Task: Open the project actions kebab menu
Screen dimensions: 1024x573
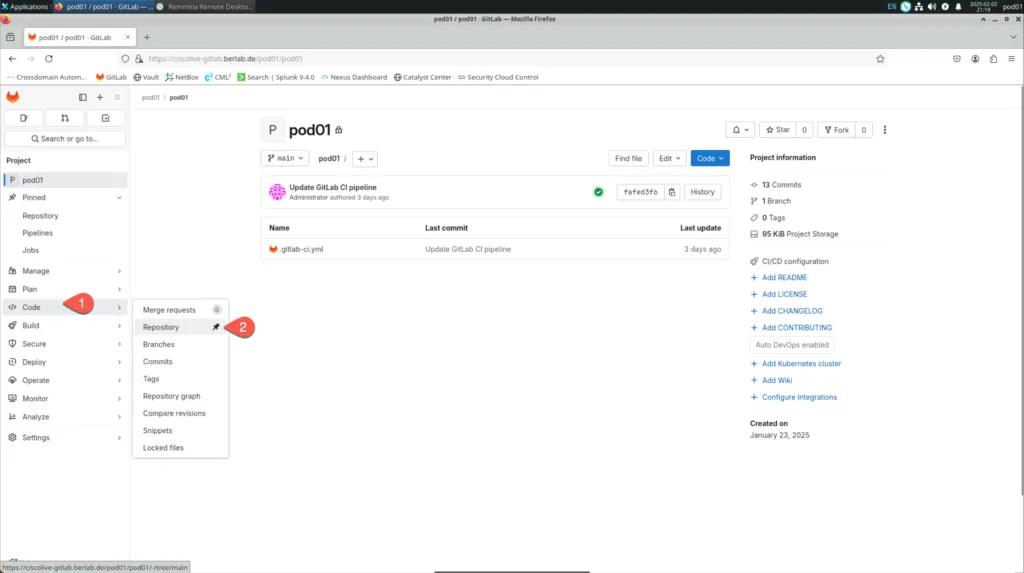Action: coord(885,130)
